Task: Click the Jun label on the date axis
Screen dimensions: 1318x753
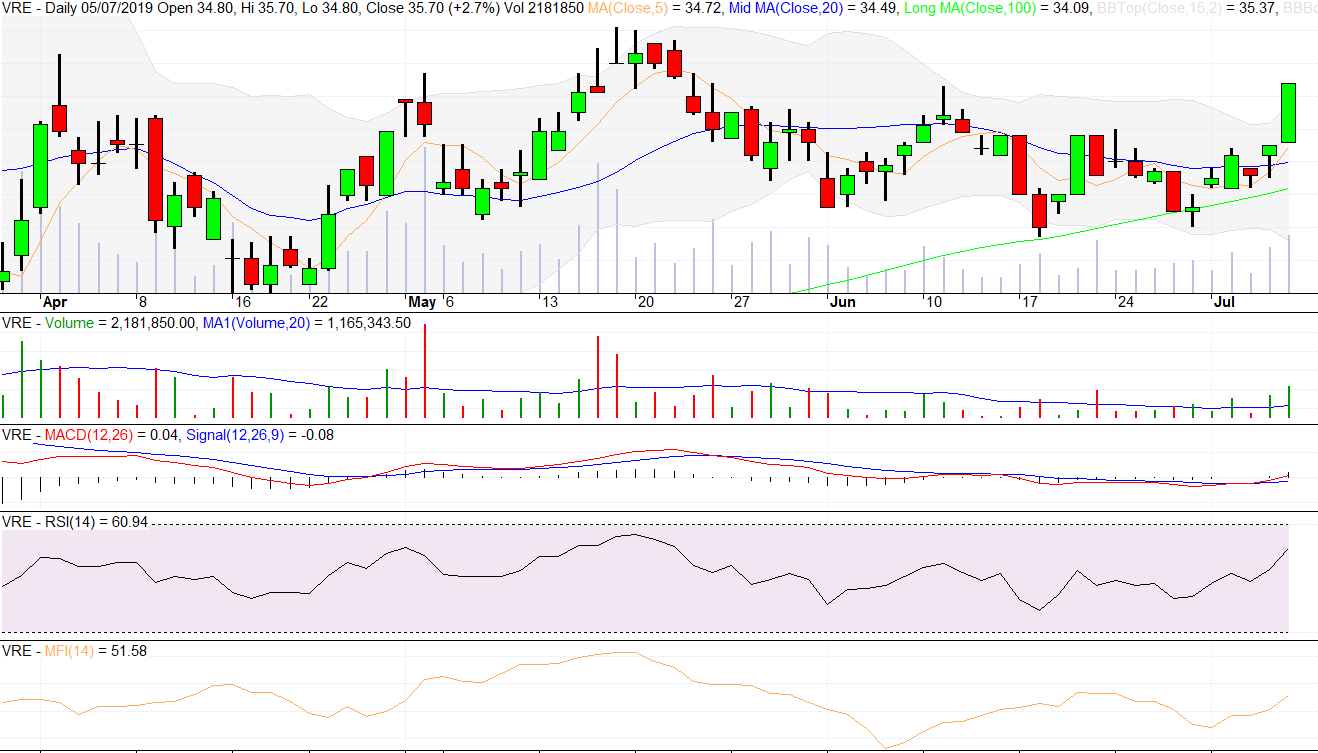Action: [843, 301]
